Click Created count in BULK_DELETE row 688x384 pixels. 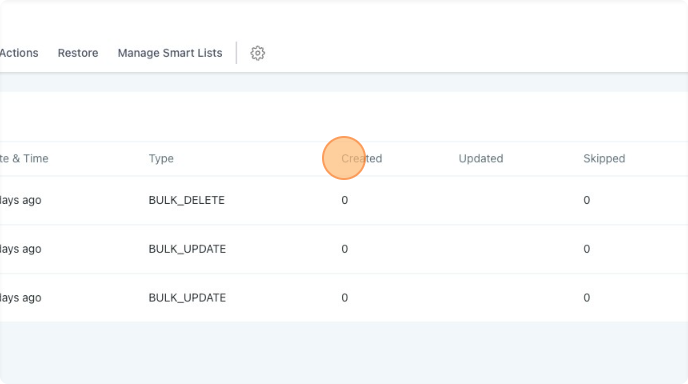coord(344,200)
